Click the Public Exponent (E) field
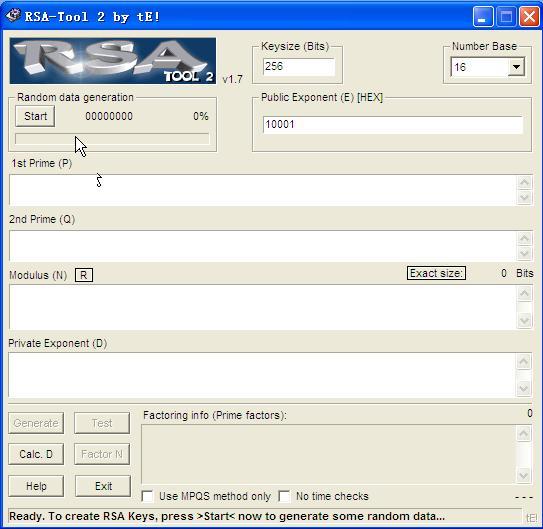Screen dimensions: 543x529 (x=393, y=124)
